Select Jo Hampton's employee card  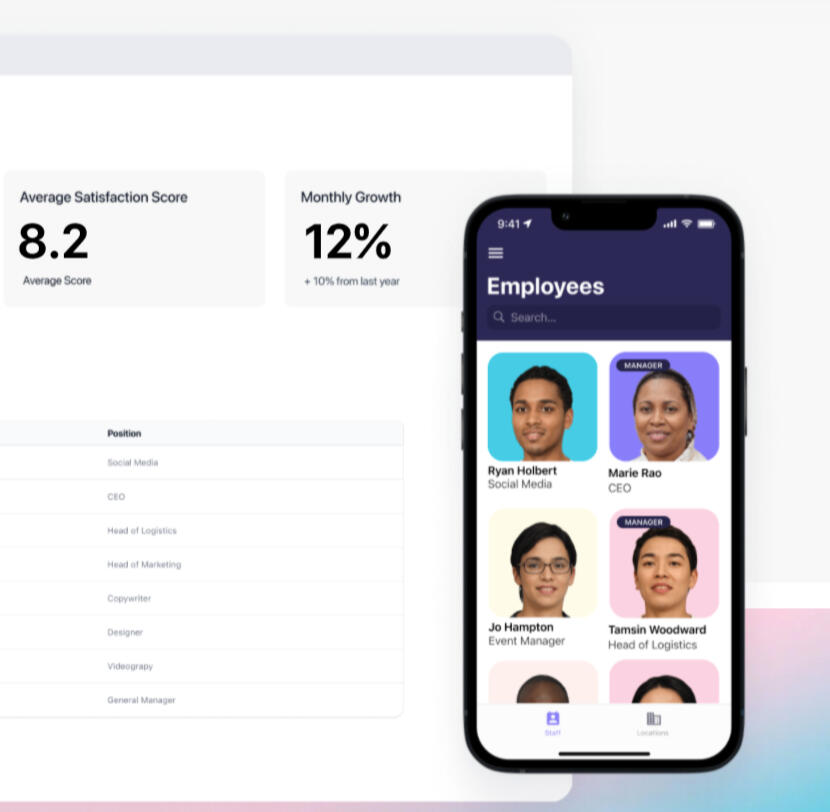[542, 575]
